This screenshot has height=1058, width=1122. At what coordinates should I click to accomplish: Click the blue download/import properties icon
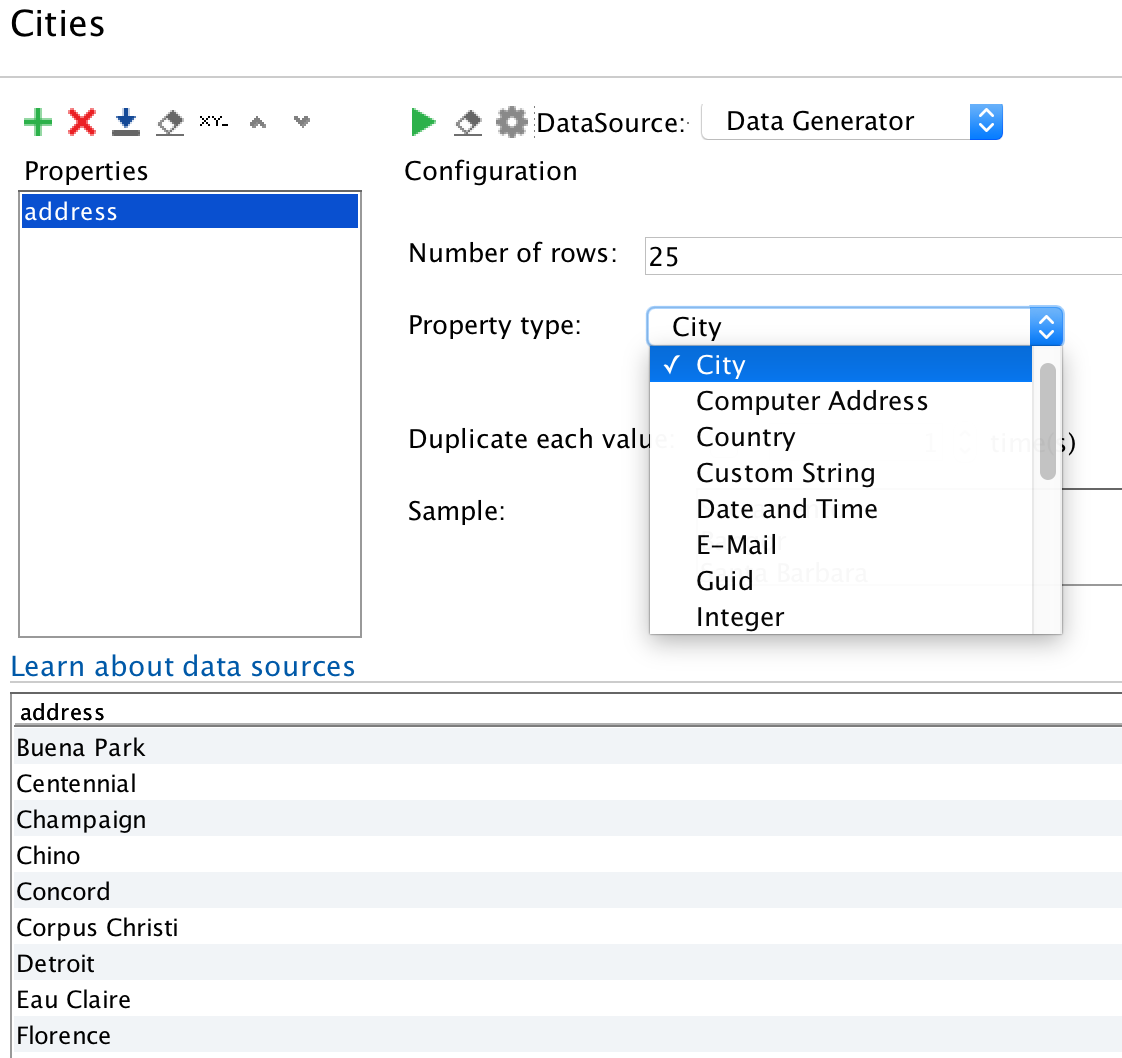click(124, 121)
